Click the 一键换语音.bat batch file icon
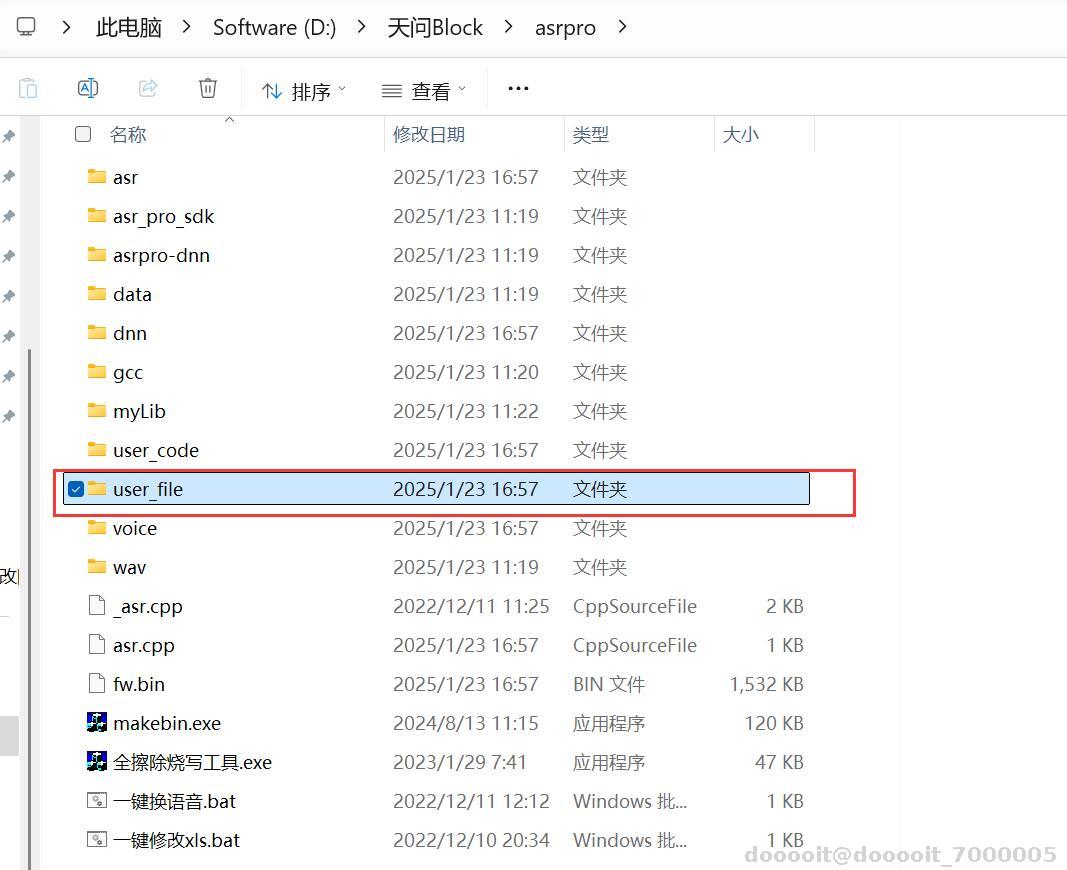Screen dimensions: 1067x870 (x=97, y=800)
